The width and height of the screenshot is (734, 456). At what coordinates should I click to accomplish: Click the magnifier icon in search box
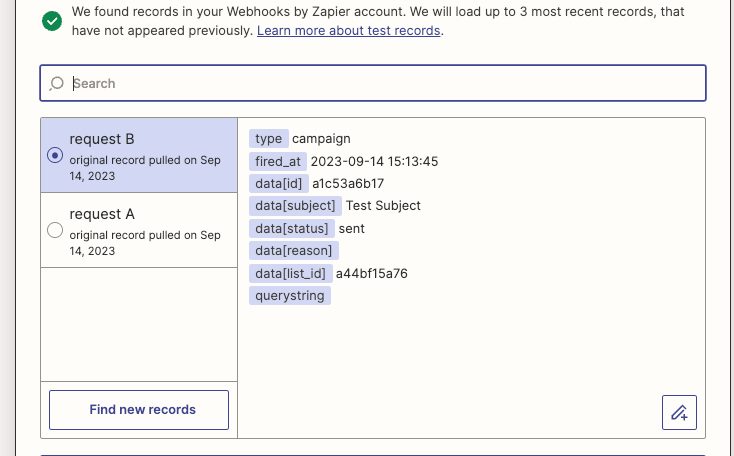(56, 83)
